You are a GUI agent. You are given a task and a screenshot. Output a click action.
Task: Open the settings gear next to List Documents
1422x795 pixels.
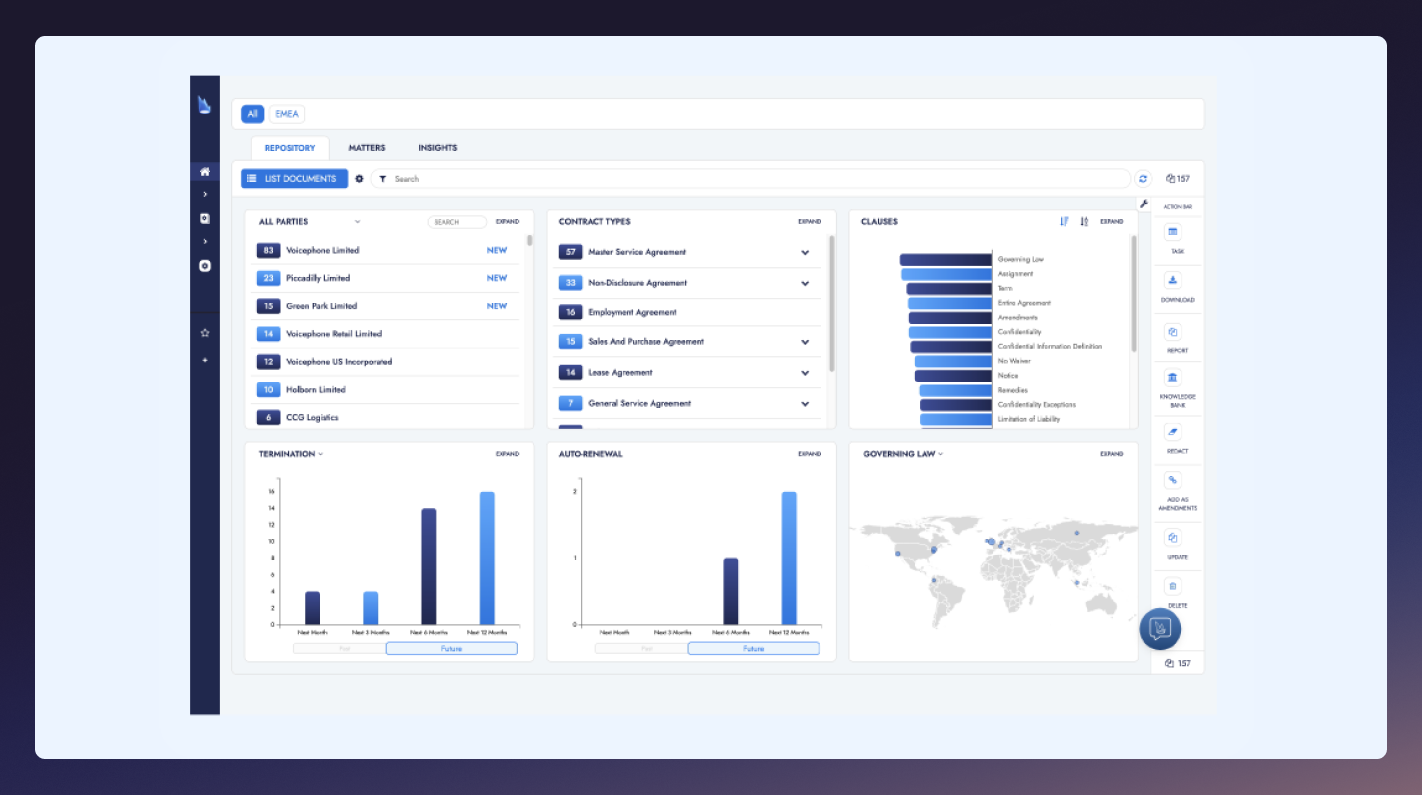tap(359, 178)
